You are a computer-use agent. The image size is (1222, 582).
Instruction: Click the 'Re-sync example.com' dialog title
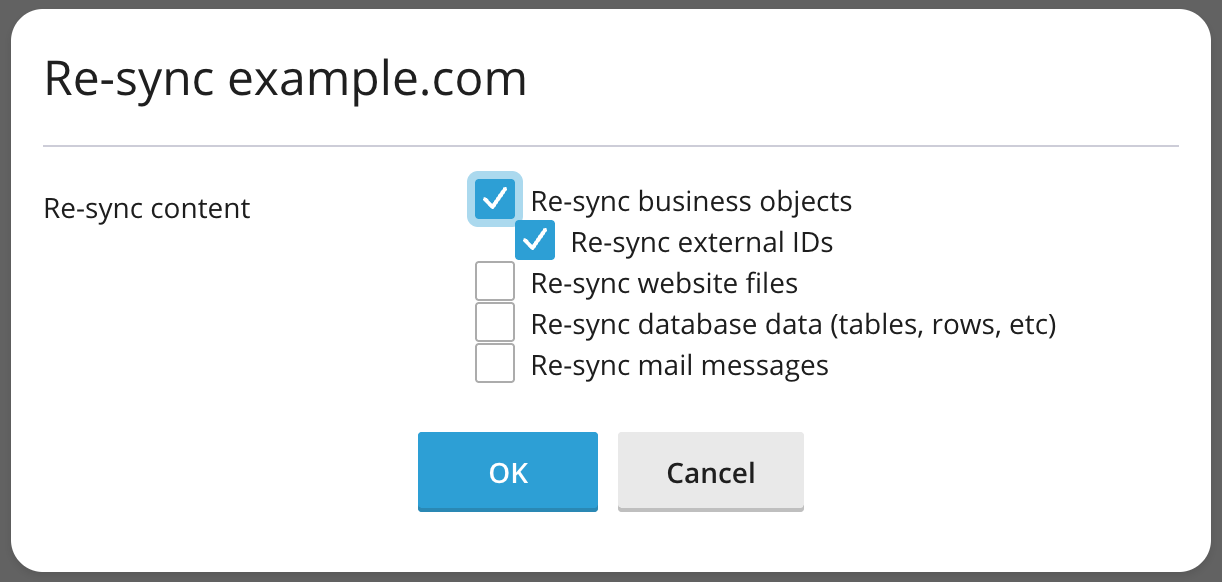click(x=286, y=79)
